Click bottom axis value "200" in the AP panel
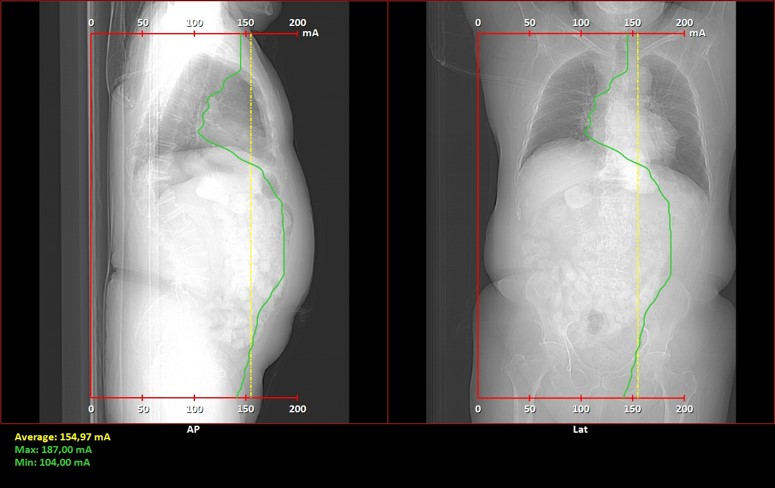 [x=298, y=409]
